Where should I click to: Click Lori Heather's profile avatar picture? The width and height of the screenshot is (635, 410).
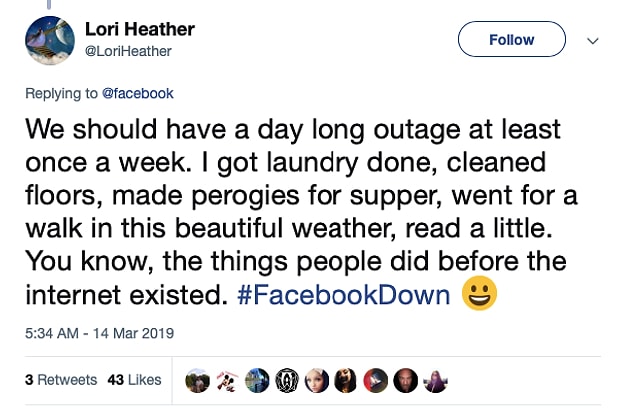pos(50,41)
